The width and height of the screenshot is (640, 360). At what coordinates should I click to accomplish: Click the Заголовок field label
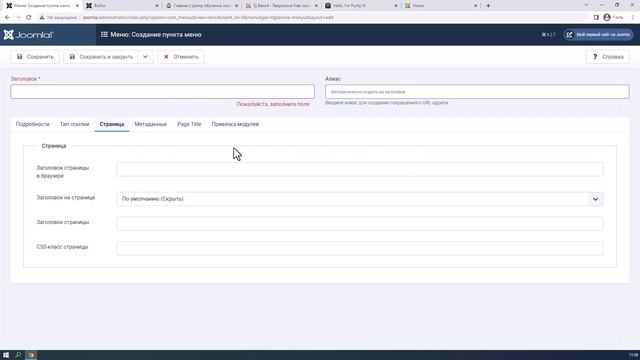pyautogui.click(x=25, y=79)
